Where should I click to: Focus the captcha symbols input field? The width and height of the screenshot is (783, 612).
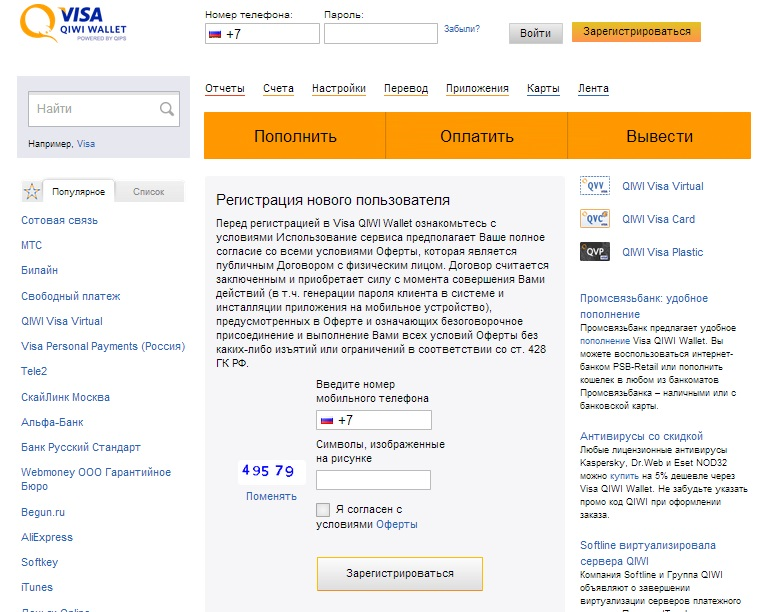(x=373, y=480)
